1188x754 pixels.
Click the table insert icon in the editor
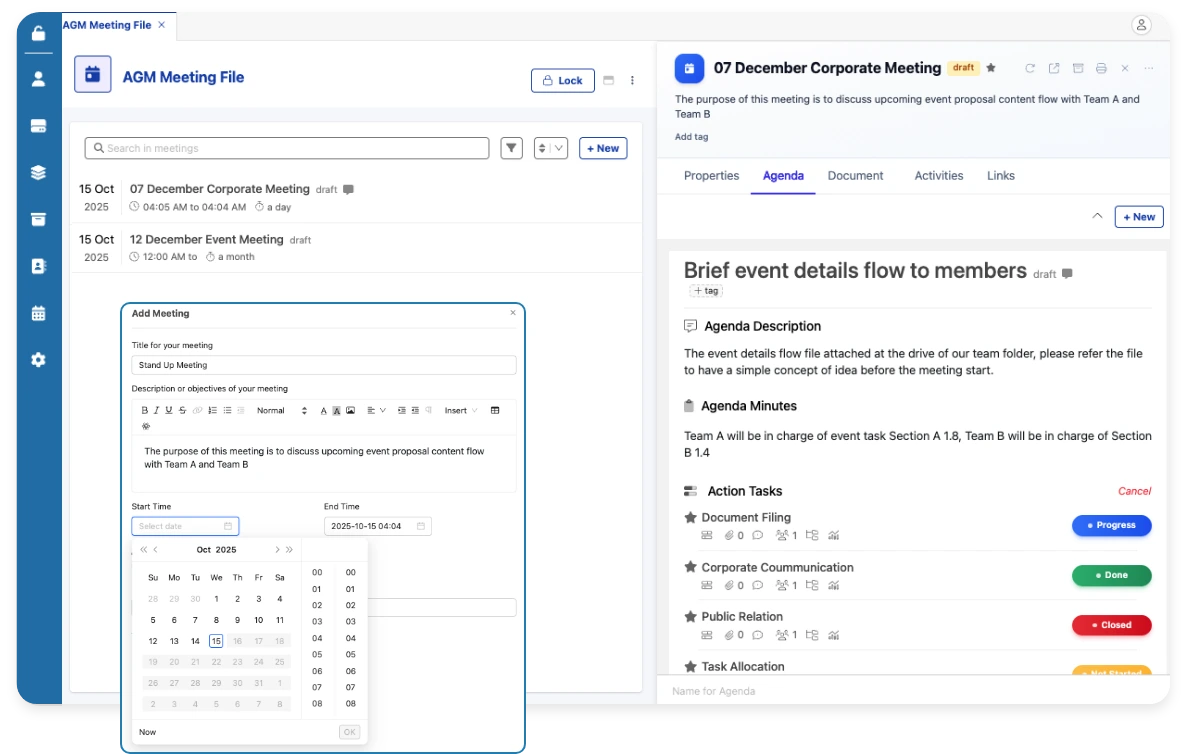(x=497, y=410)
